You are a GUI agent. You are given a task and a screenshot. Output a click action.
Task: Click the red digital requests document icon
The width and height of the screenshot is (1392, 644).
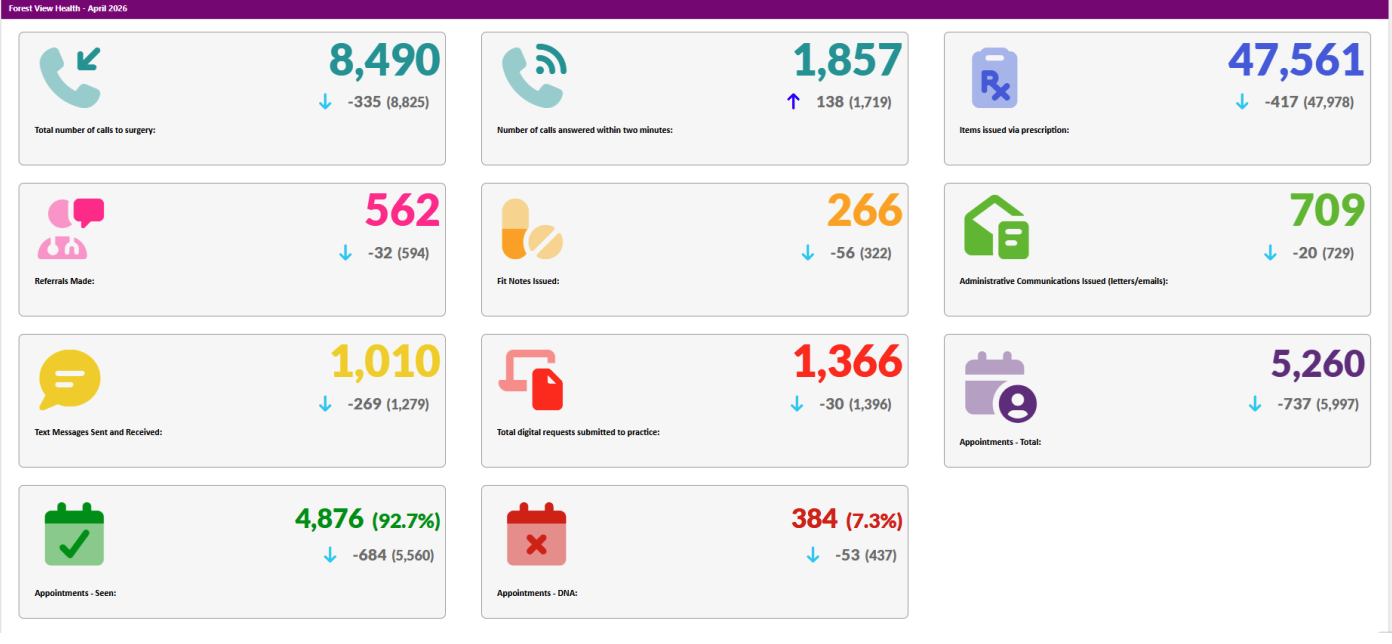[531, 380]
